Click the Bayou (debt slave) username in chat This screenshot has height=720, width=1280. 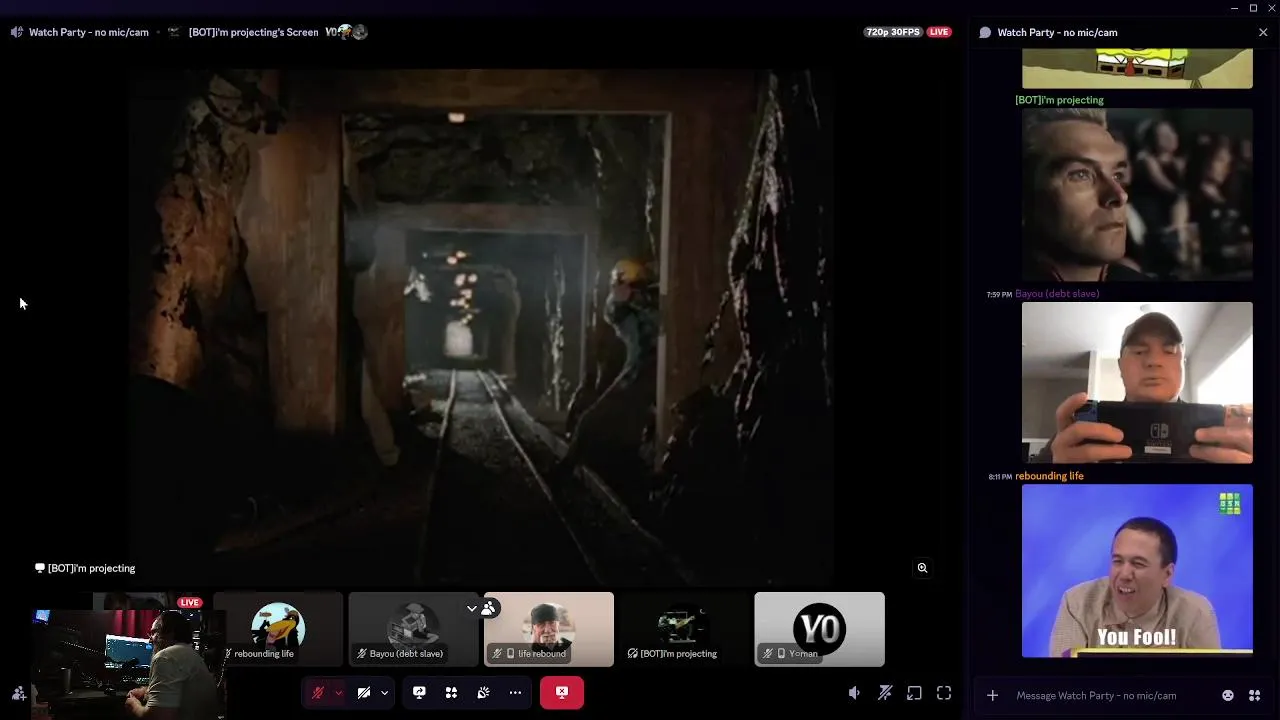coord(1057,294)
